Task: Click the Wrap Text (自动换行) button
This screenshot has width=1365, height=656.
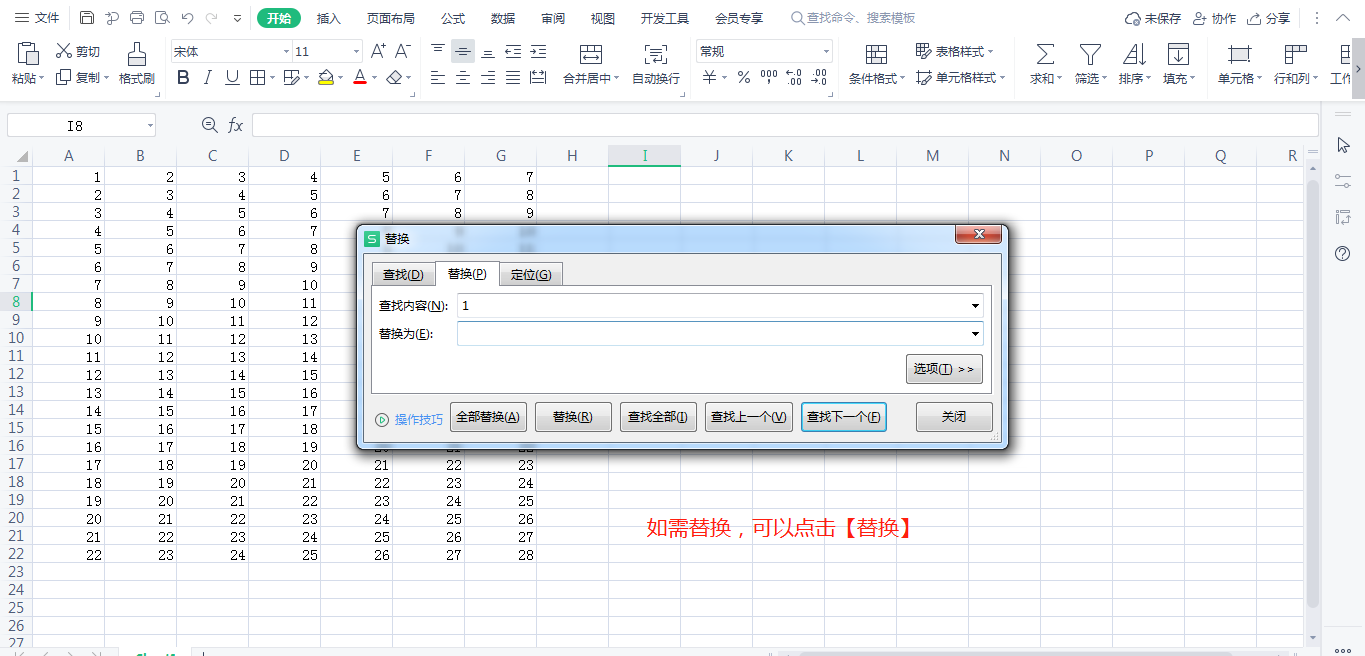Action: (x=656, y=64)
